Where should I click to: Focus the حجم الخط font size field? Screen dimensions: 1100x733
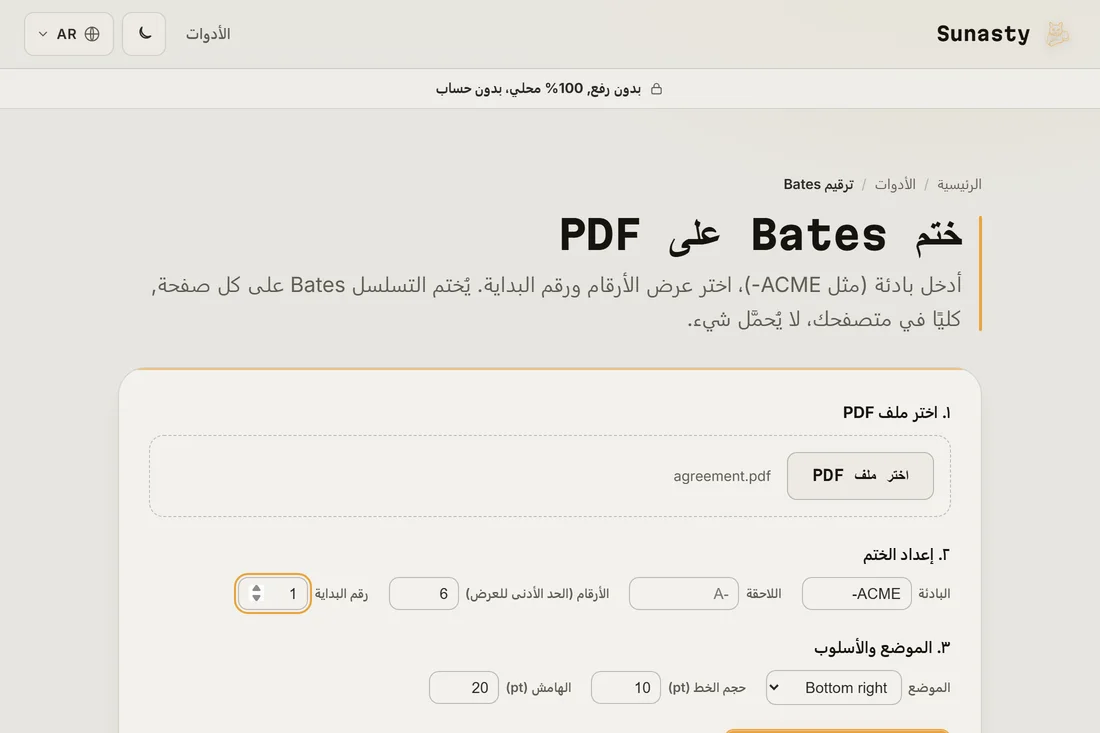[626, 687]
